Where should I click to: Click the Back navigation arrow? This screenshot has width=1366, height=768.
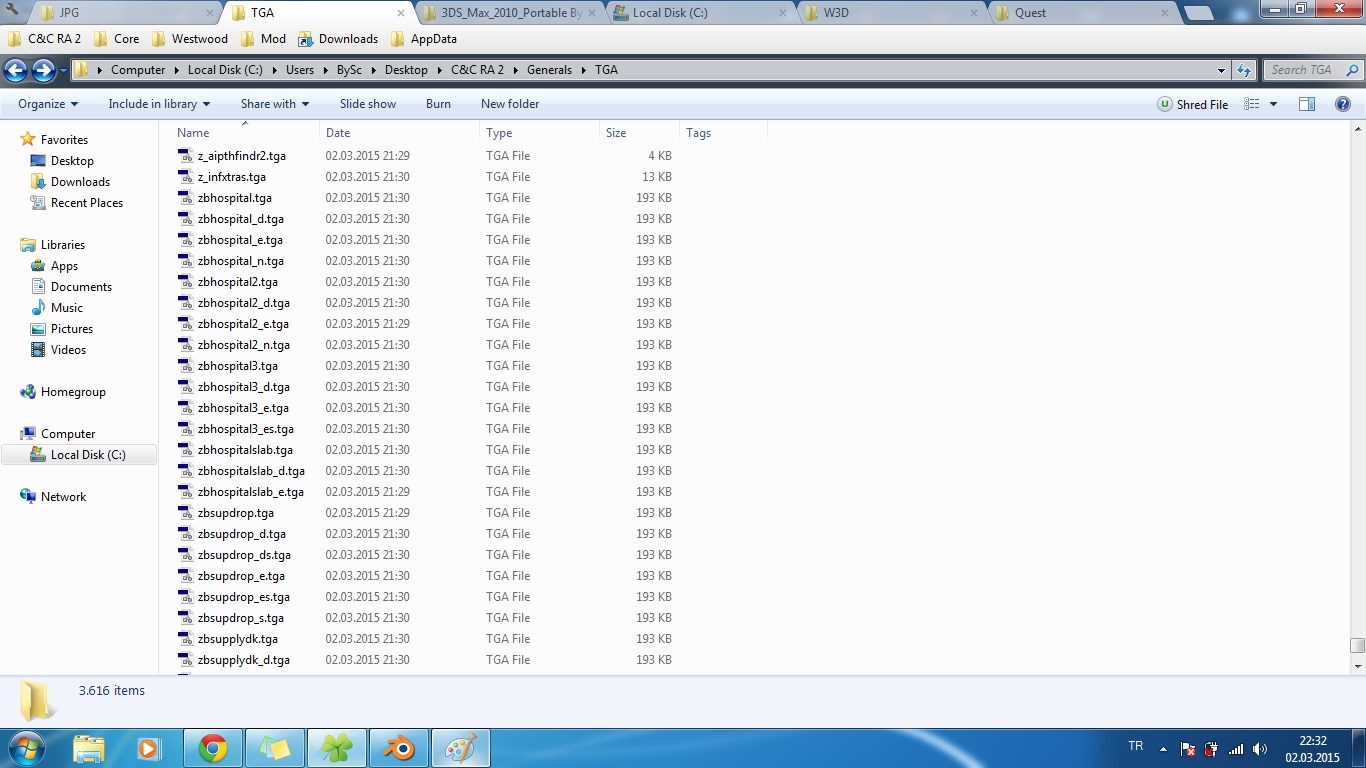click(15, 70)
